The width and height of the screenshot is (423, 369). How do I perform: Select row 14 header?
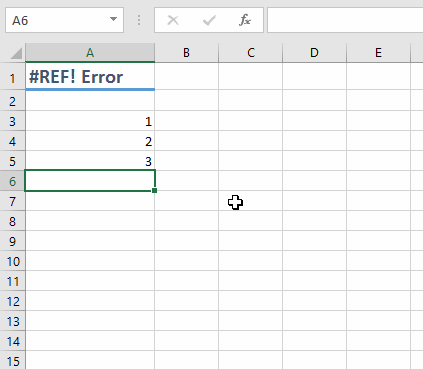(13, 341)
